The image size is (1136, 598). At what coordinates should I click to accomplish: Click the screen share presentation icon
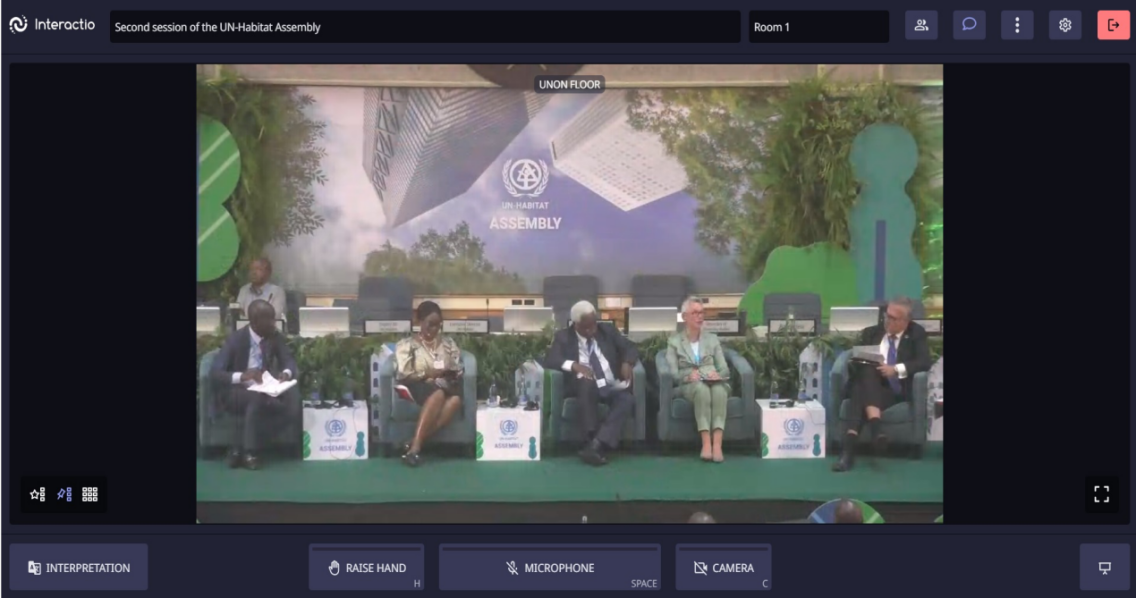click(x=1104, y=568)
